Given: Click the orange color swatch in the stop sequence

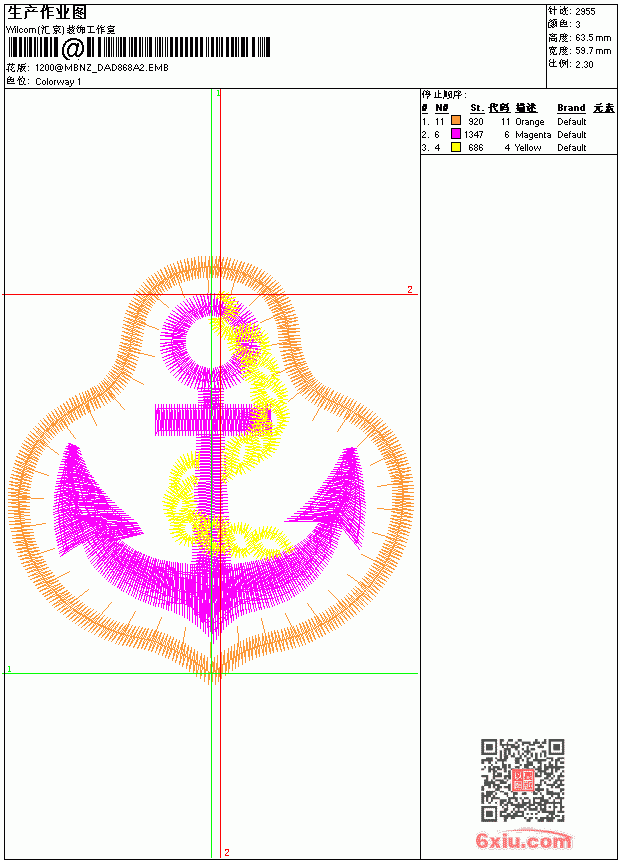Looking at the screenshot, I should pos(455,120).
